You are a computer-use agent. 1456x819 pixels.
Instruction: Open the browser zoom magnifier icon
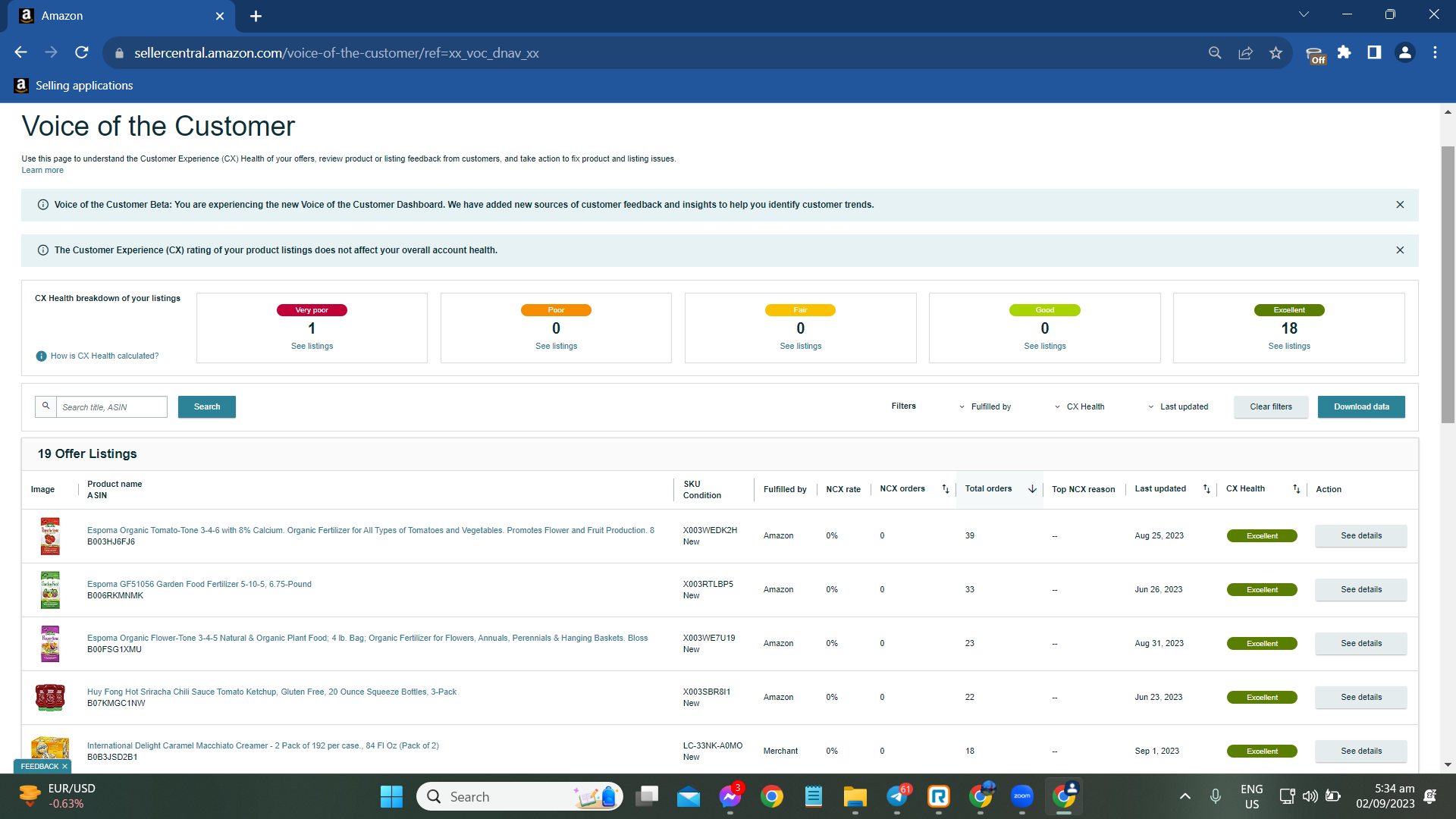pyautogui.click(x=1215, y=52)
